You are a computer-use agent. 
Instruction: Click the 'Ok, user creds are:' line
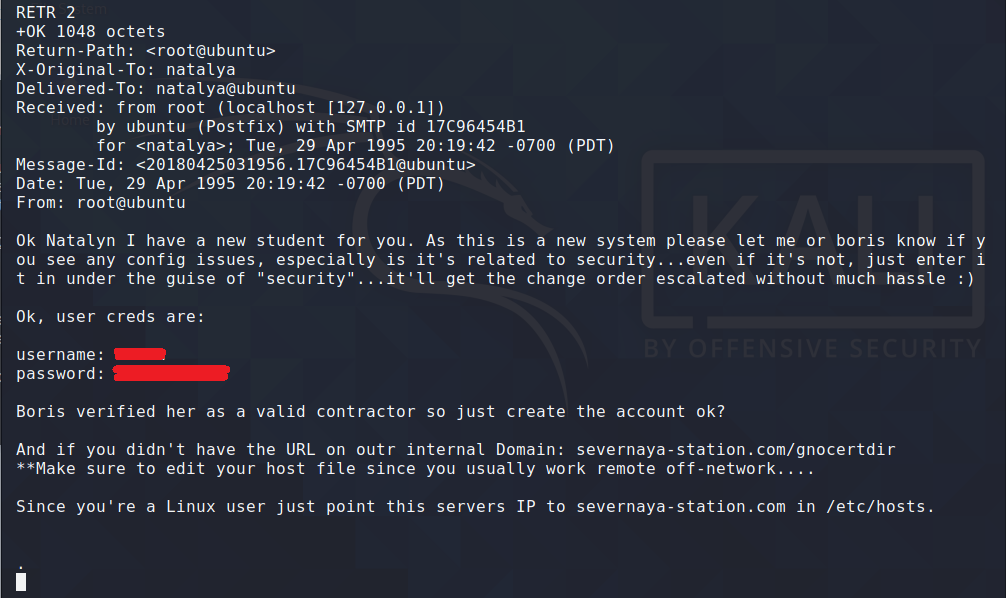click(x=110, y=317)
